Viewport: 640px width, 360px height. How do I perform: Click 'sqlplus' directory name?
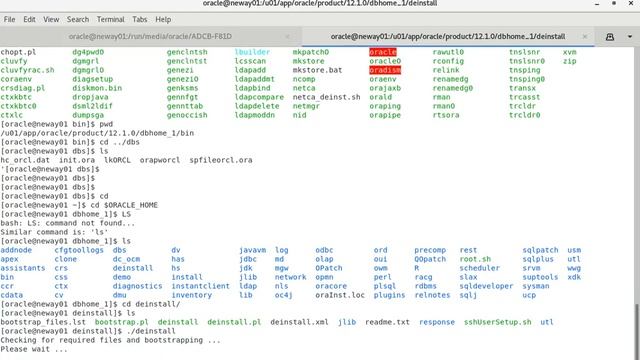coord(538,259)
